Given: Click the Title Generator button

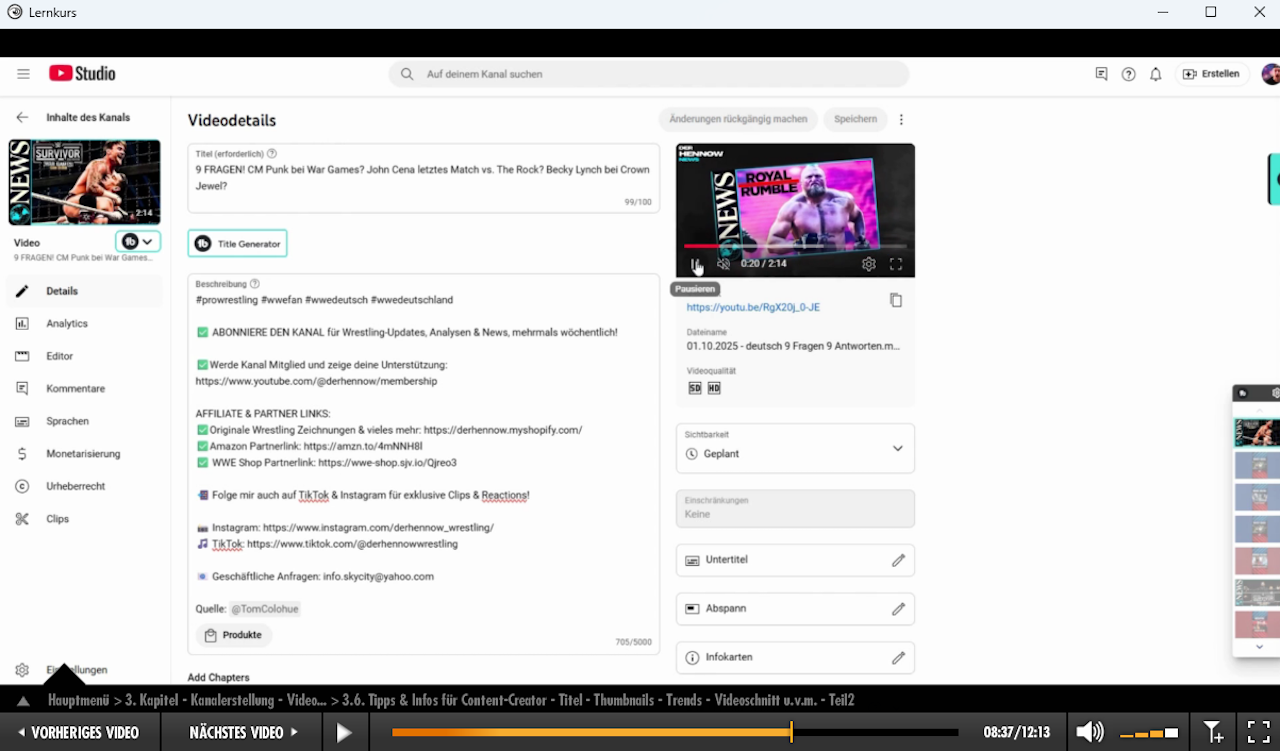Looking at the screenshot, I should (x=237, y=244).
